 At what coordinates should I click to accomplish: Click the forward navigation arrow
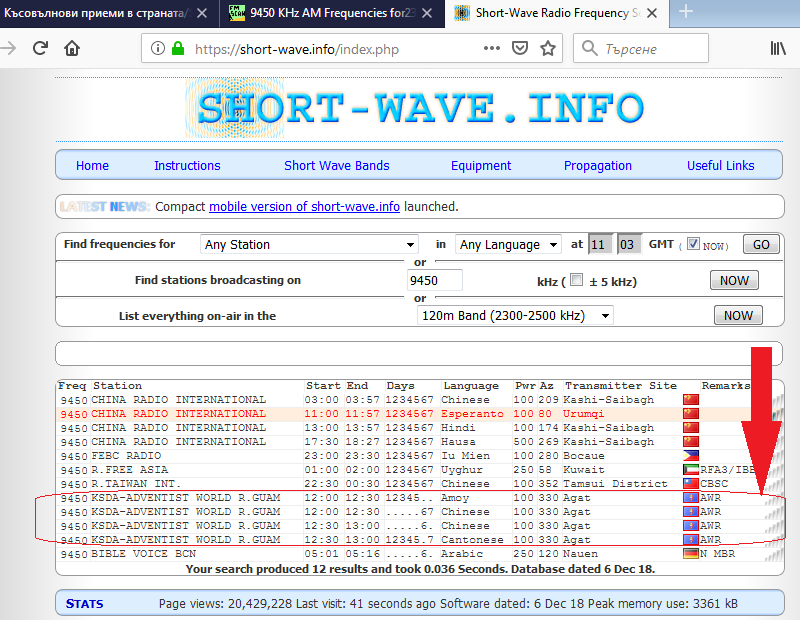(8, 48)
